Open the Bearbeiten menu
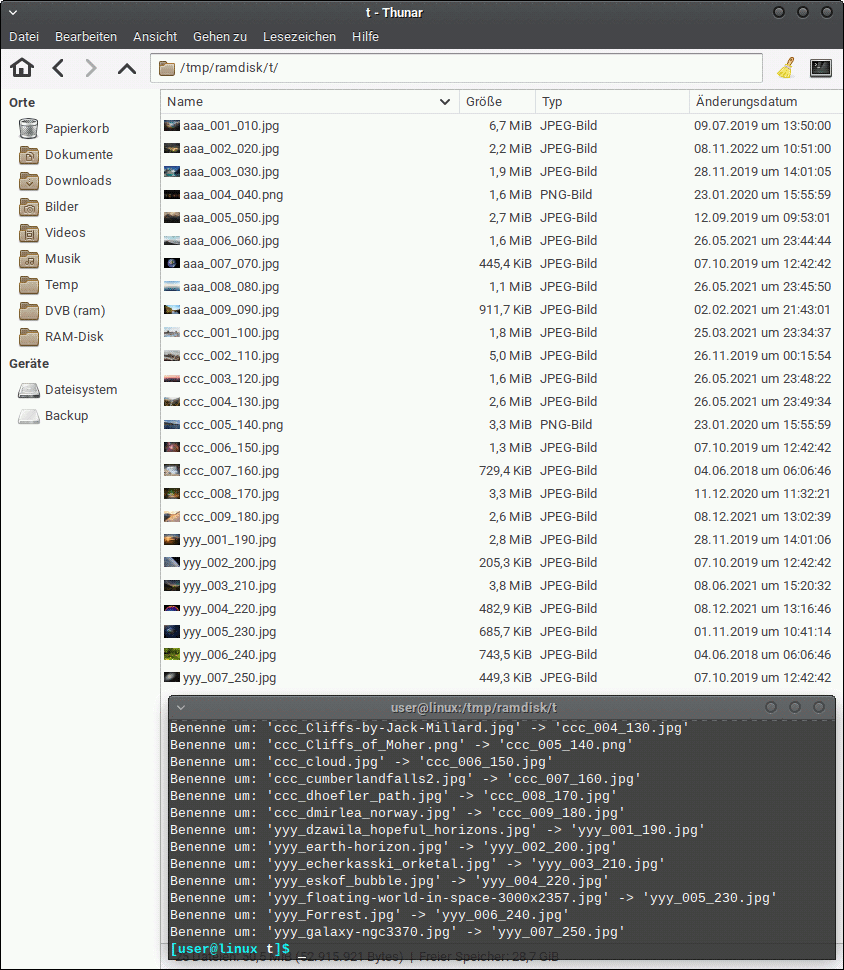 86,36
